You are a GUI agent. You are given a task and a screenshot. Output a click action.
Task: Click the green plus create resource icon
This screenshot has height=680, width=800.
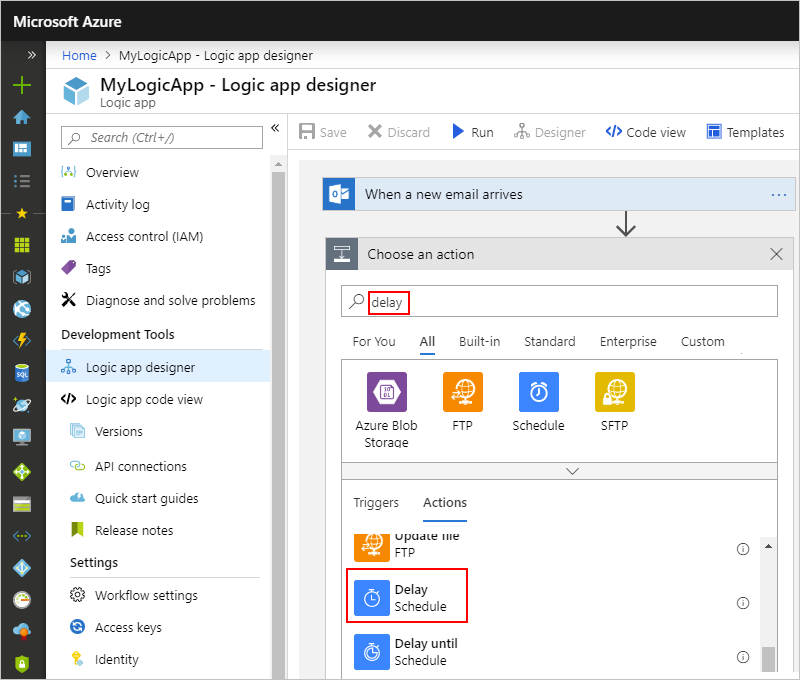pos(21,85)
